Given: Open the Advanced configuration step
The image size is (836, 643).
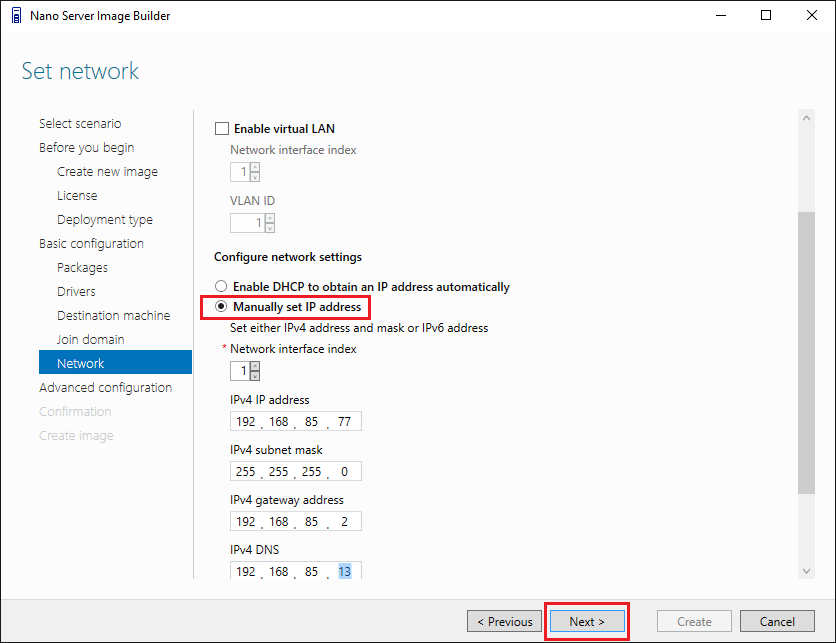Looking at the screenshot, I should [x=106, y=387].
